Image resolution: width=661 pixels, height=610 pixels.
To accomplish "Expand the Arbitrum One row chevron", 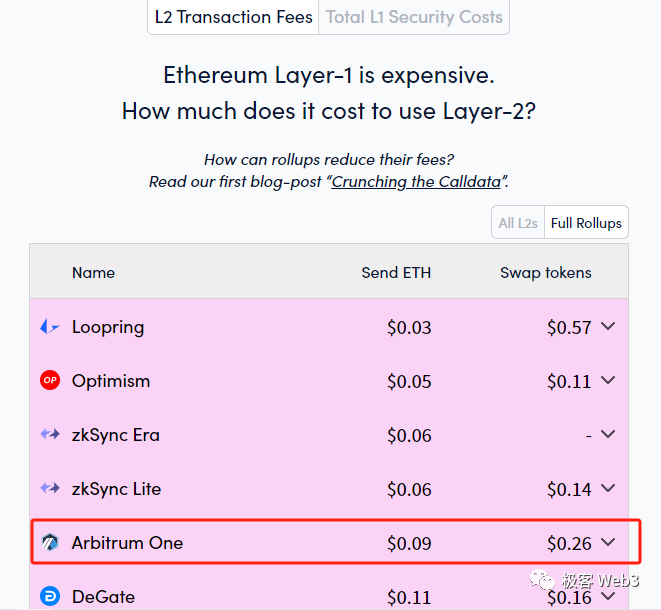I will (608, 542).
